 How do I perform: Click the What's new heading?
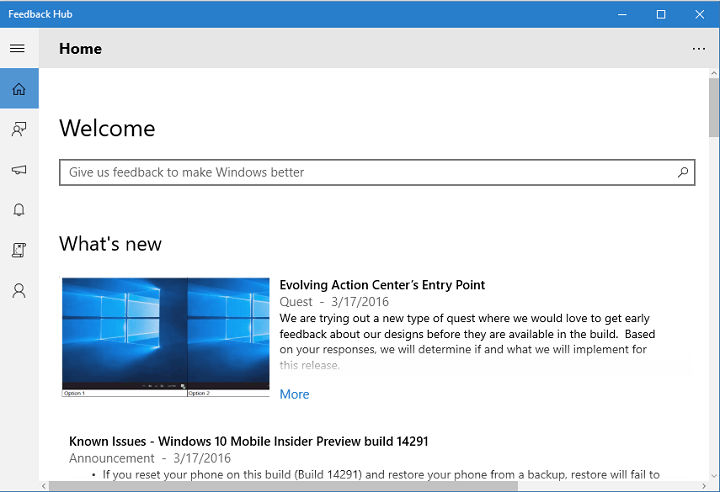click(110, 244)
